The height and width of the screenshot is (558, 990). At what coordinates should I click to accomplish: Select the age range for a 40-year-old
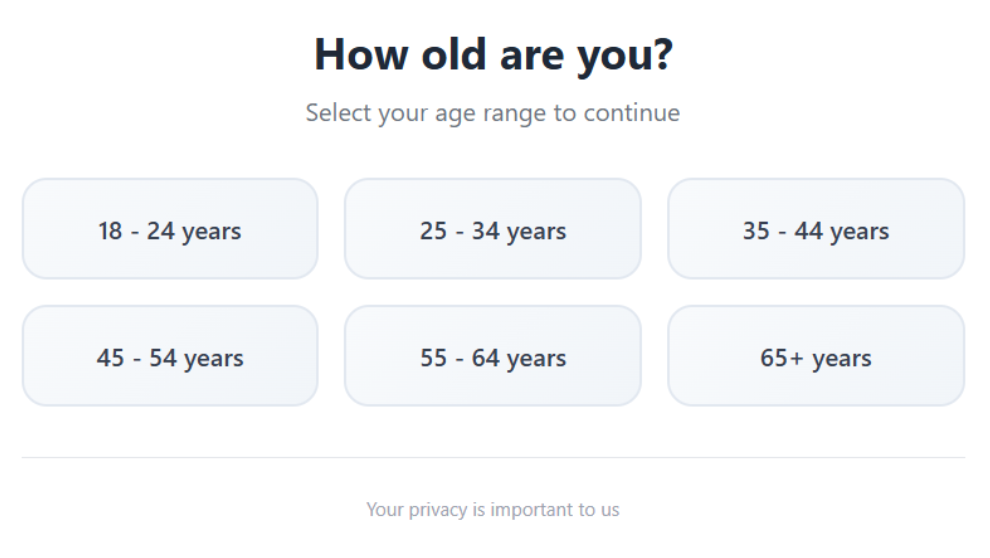point(816,229)
